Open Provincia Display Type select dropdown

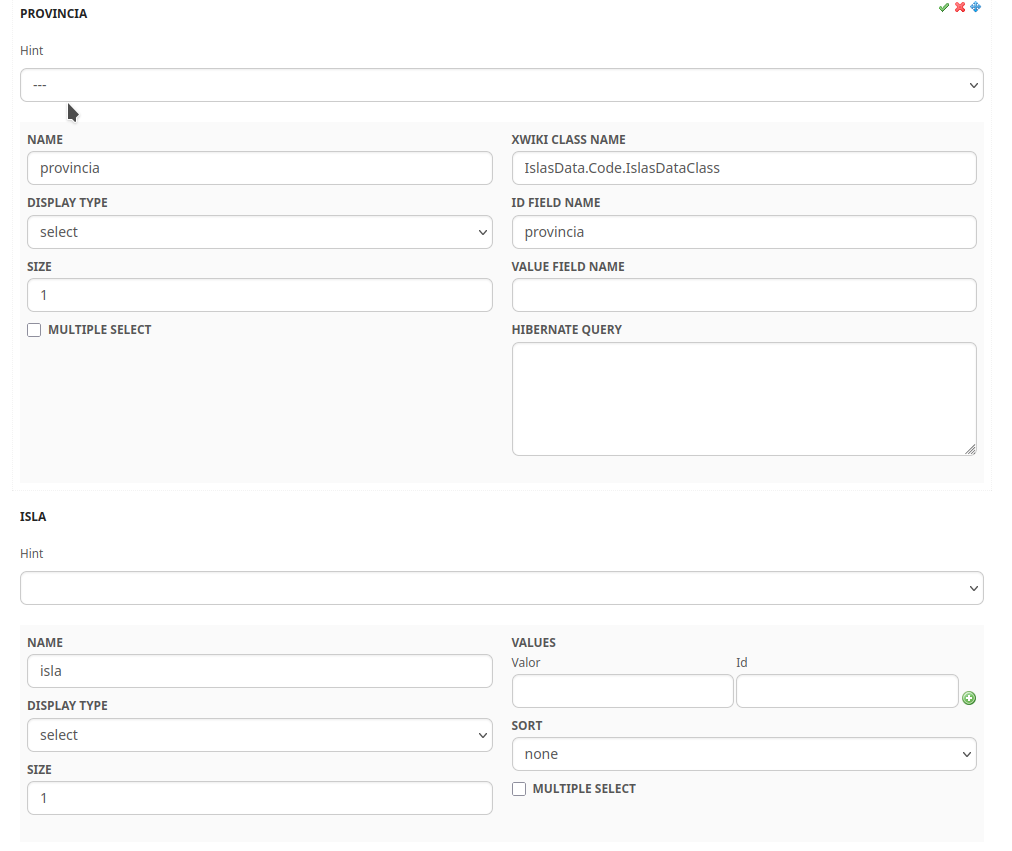tap(259, 232)
